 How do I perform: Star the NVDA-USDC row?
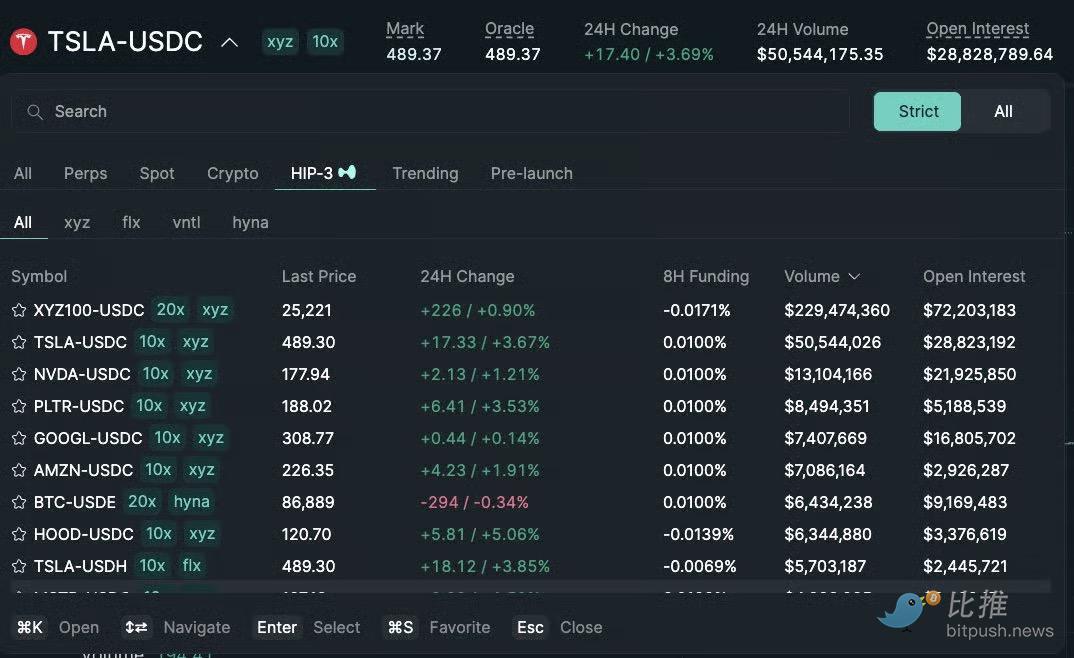click(18, 375)
